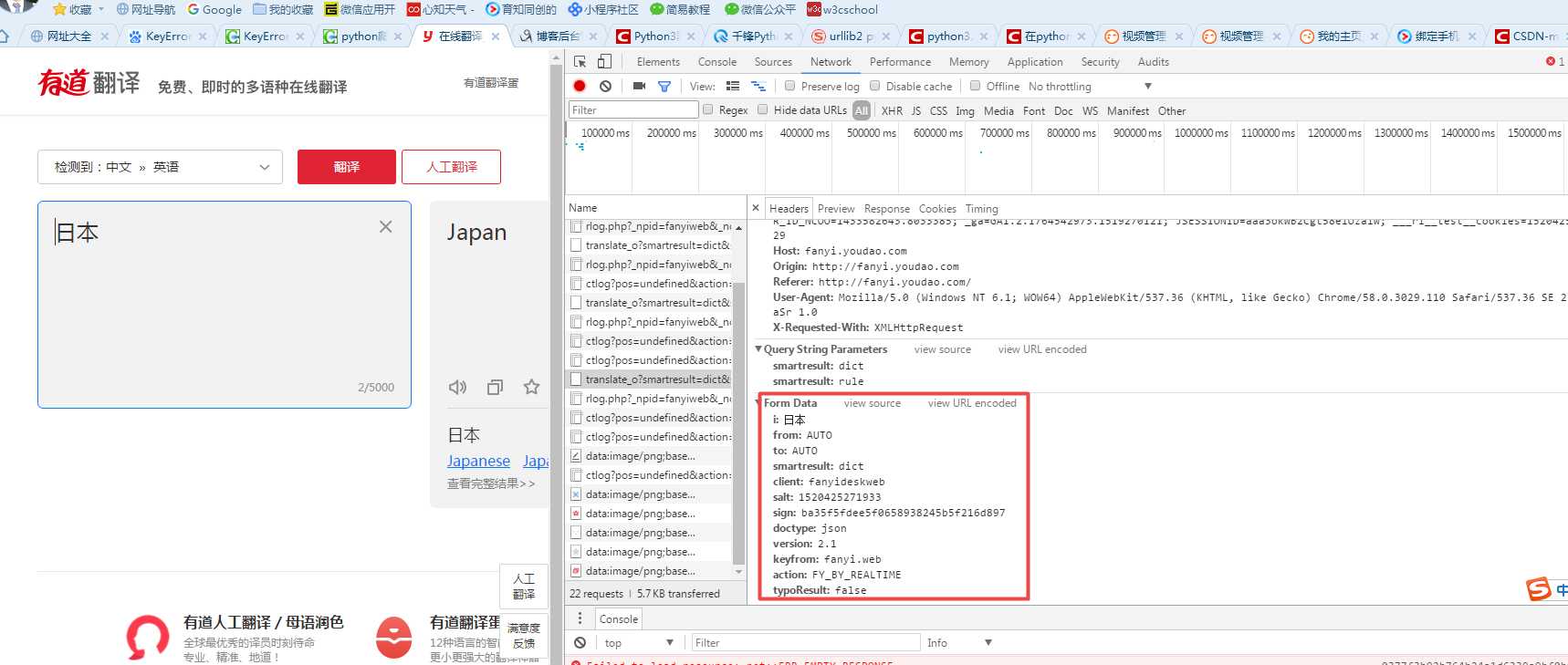Click the red 翻译 translate button
1568x665 pixels.
(x=347, y=167)
